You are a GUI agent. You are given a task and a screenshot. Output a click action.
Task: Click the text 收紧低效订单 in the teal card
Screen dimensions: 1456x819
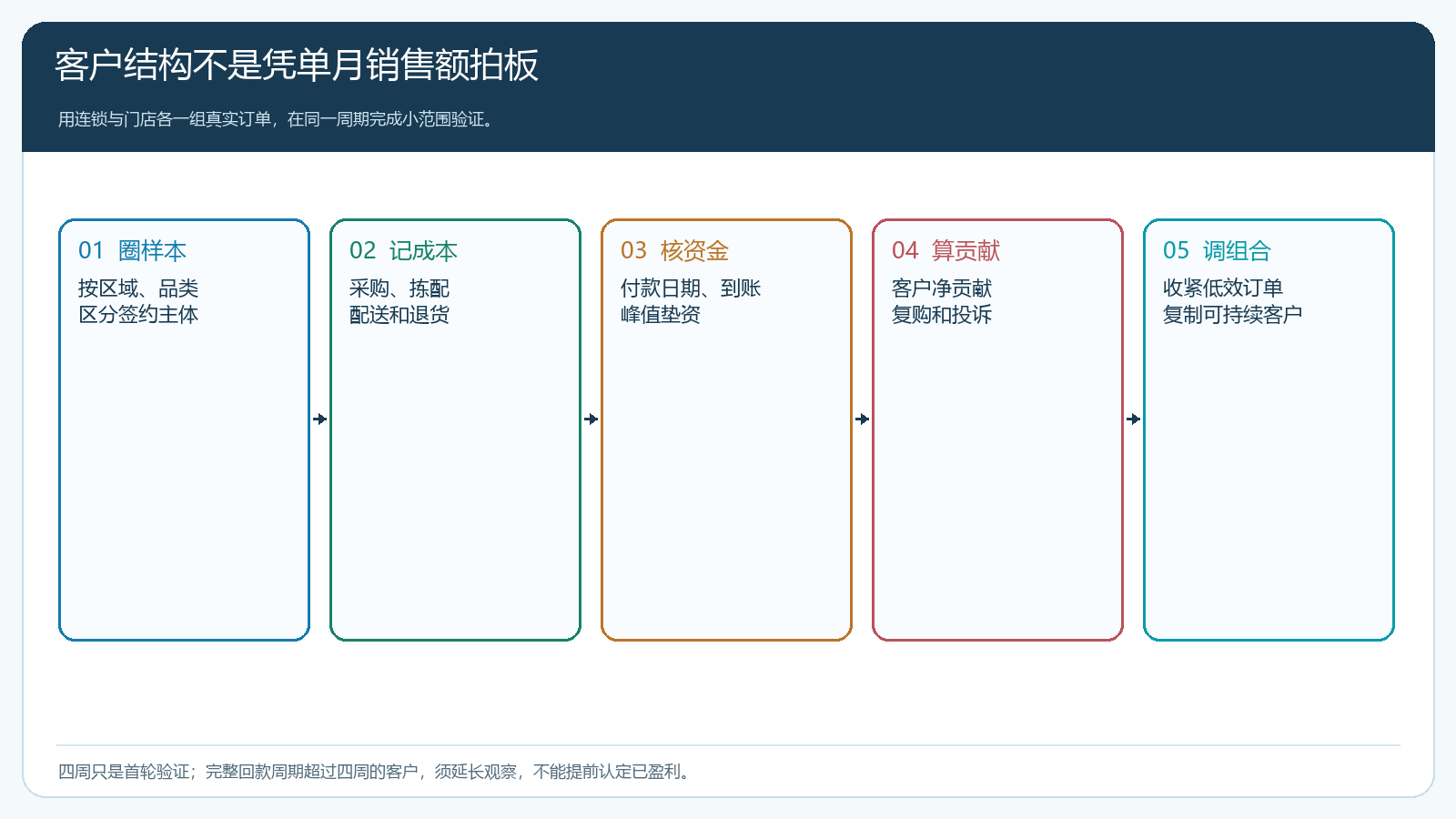(x=1223, y=288)
